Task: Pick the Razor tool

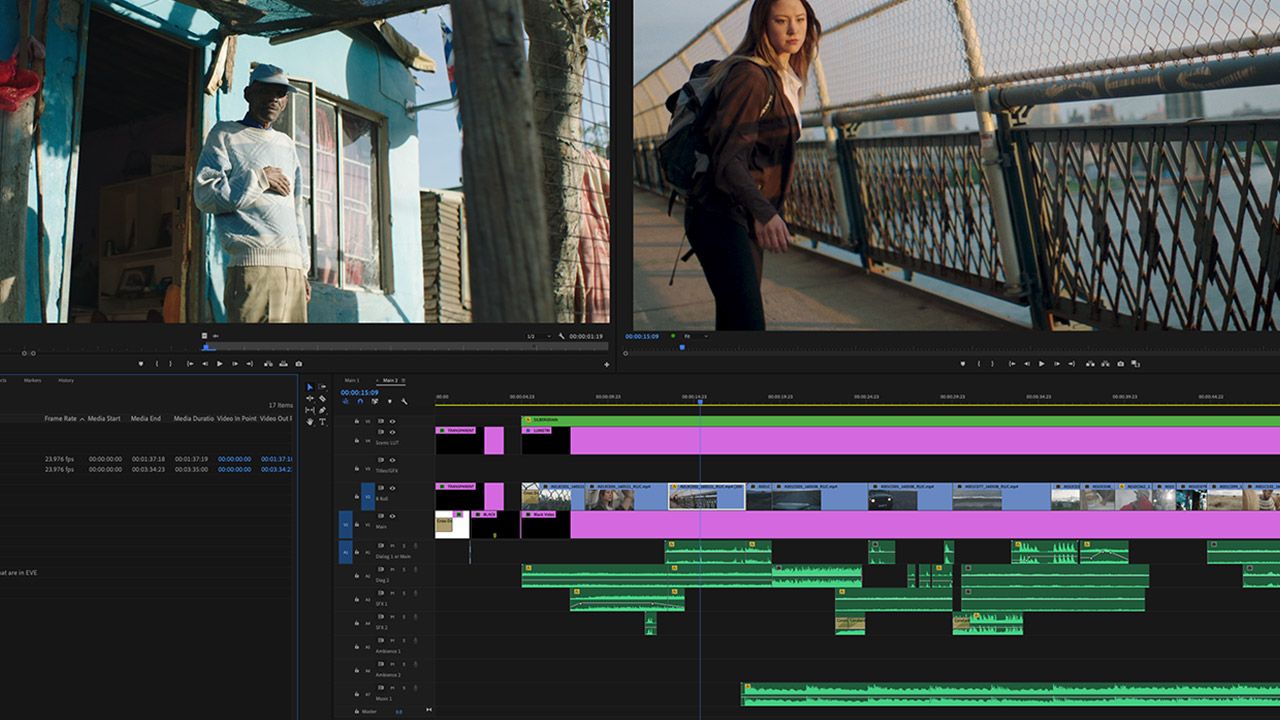Action: coord(322,398)
